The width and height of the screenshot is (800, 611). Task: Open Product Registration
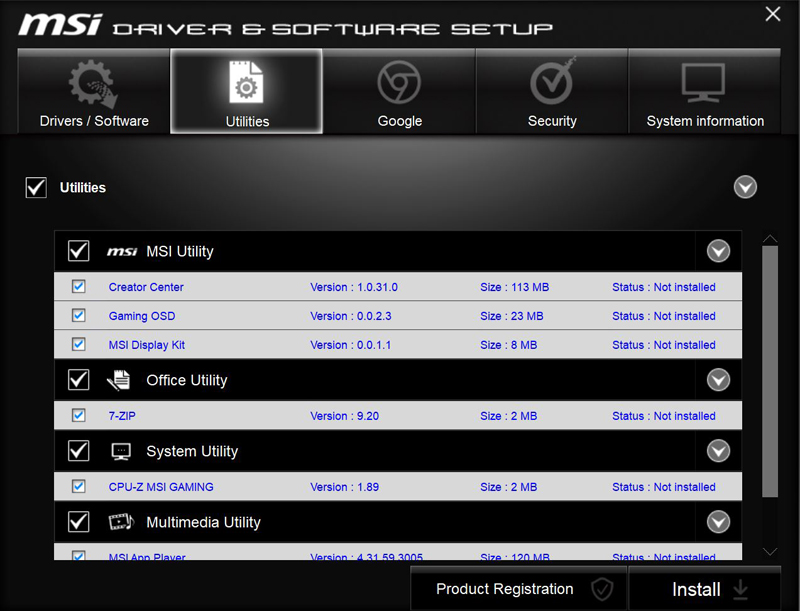[519, 589]
